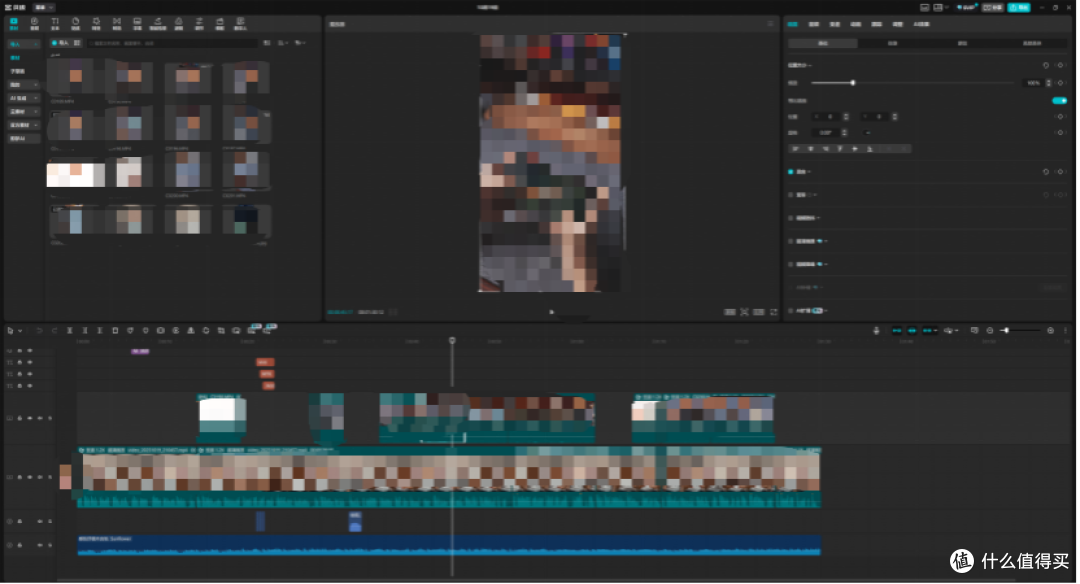Hide the top track using its eye icon
Viewport: 1080px width, 584px height.
coord(30,351)
